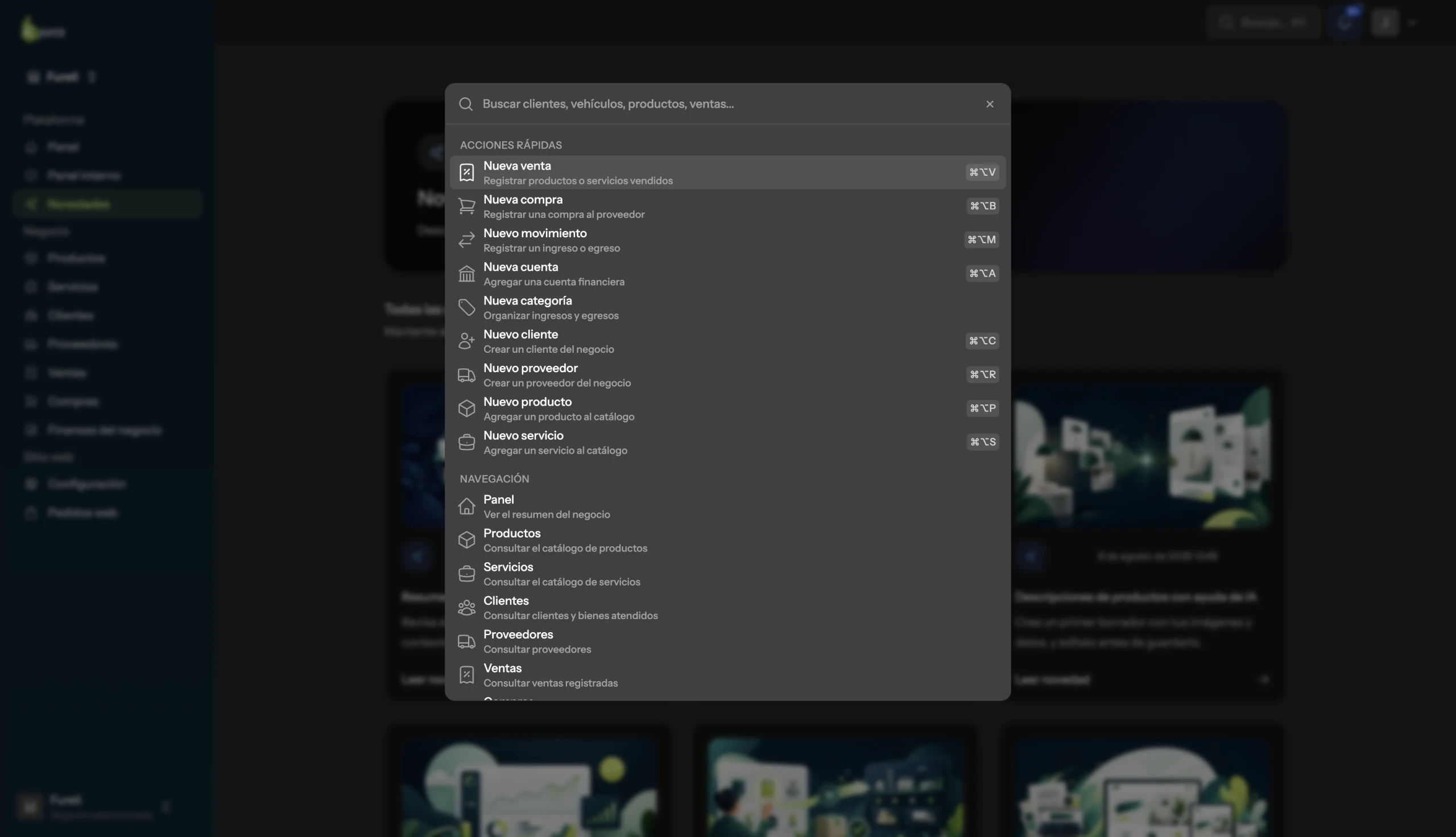Navigate to Proveedores in the palette
The height and width of the screenshot is (837, 1456).
point(727,641)
